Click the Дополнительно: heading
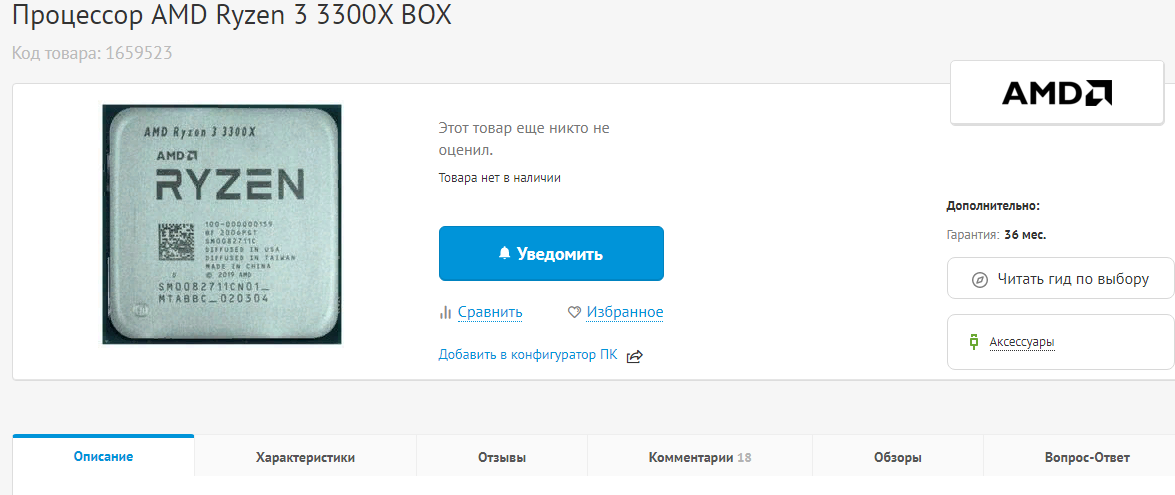The width and height of the screenshot is (1175, 495). tap(993, 206)
